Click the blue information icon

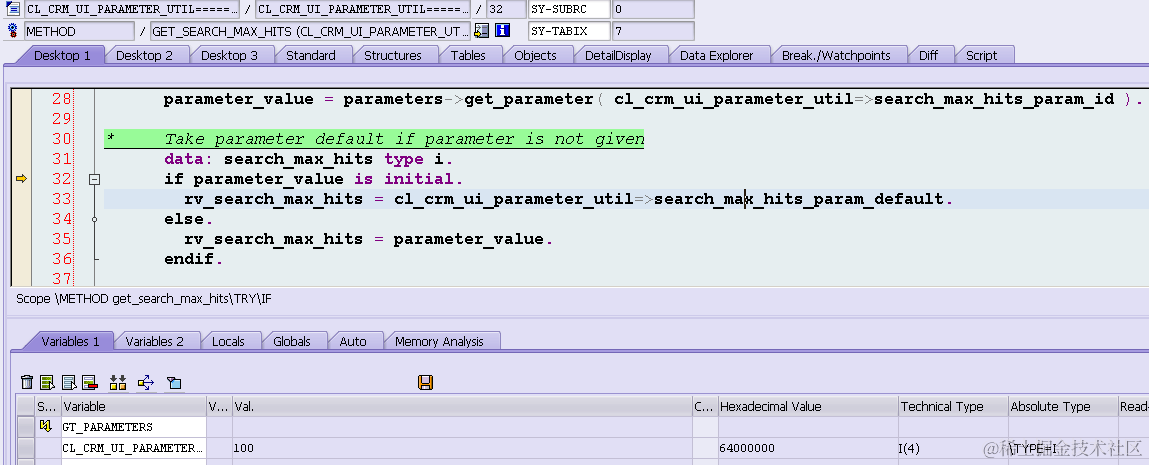pos(502,31)
